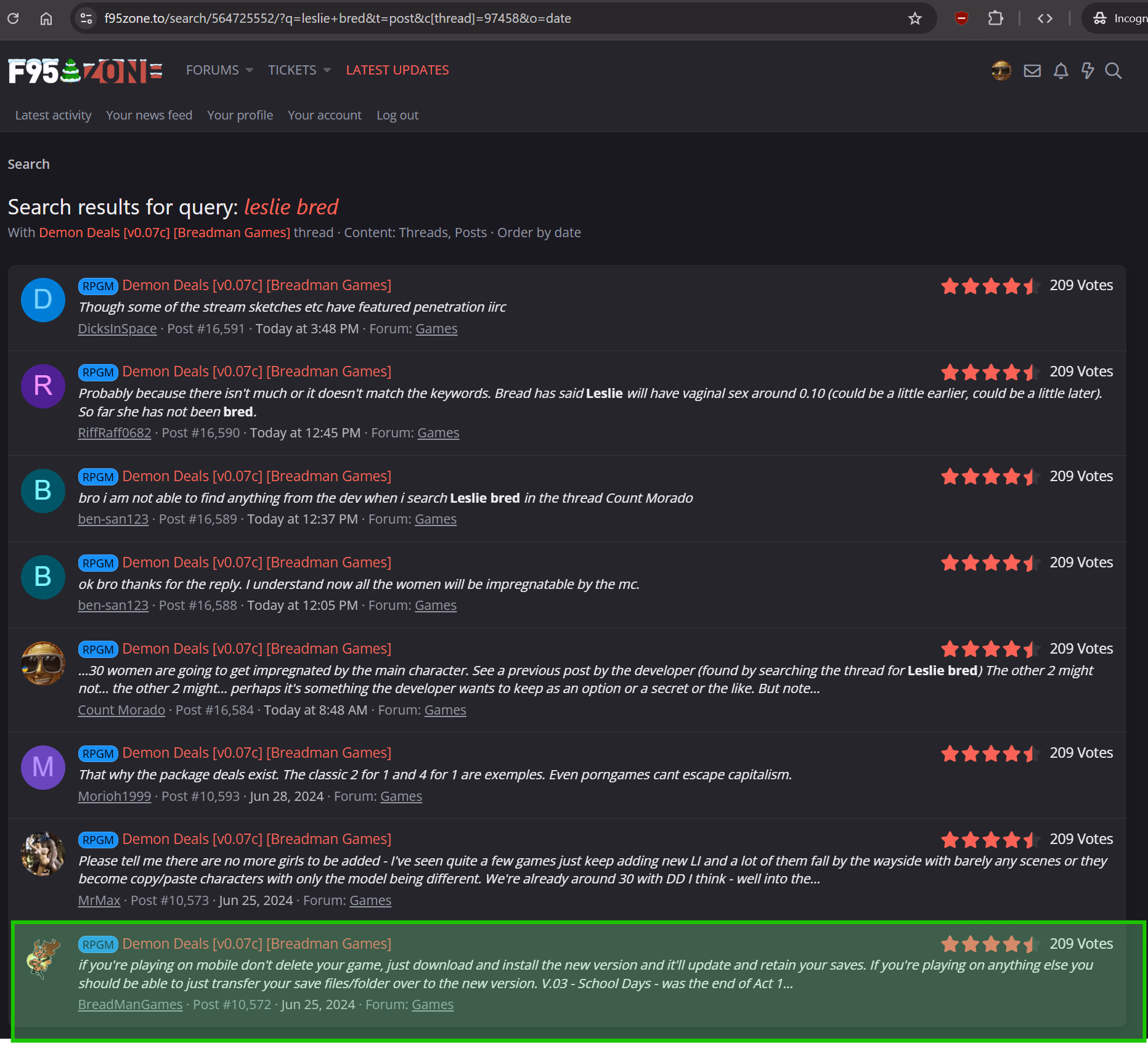Open the alerts bell icon
Image resolution: width=1148 pixels, height=1043 pixels.
pos(1060,71)
